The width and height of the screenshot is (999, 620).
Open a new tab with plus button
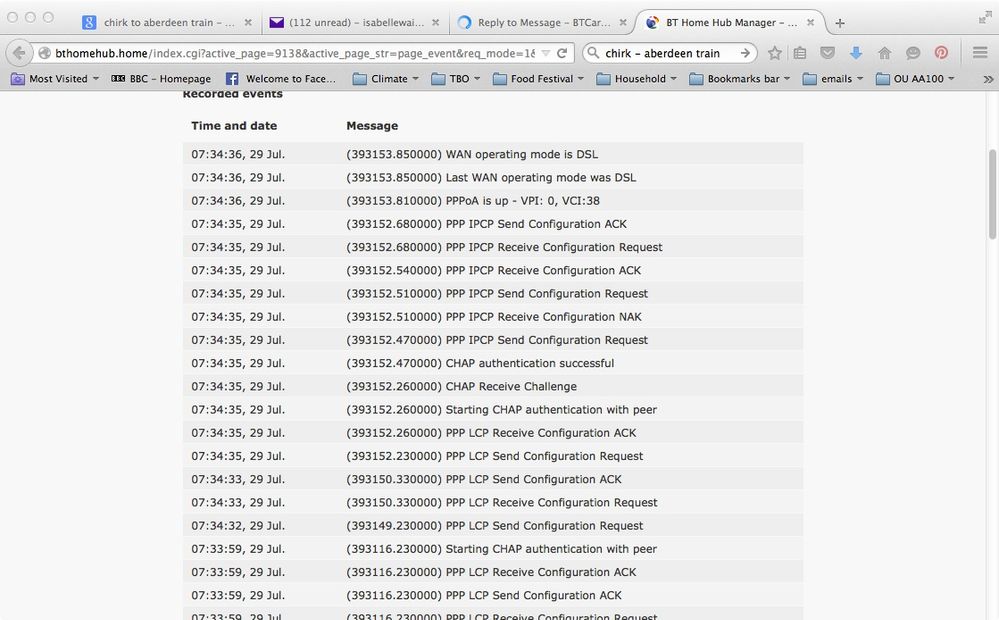pos(840,23)
